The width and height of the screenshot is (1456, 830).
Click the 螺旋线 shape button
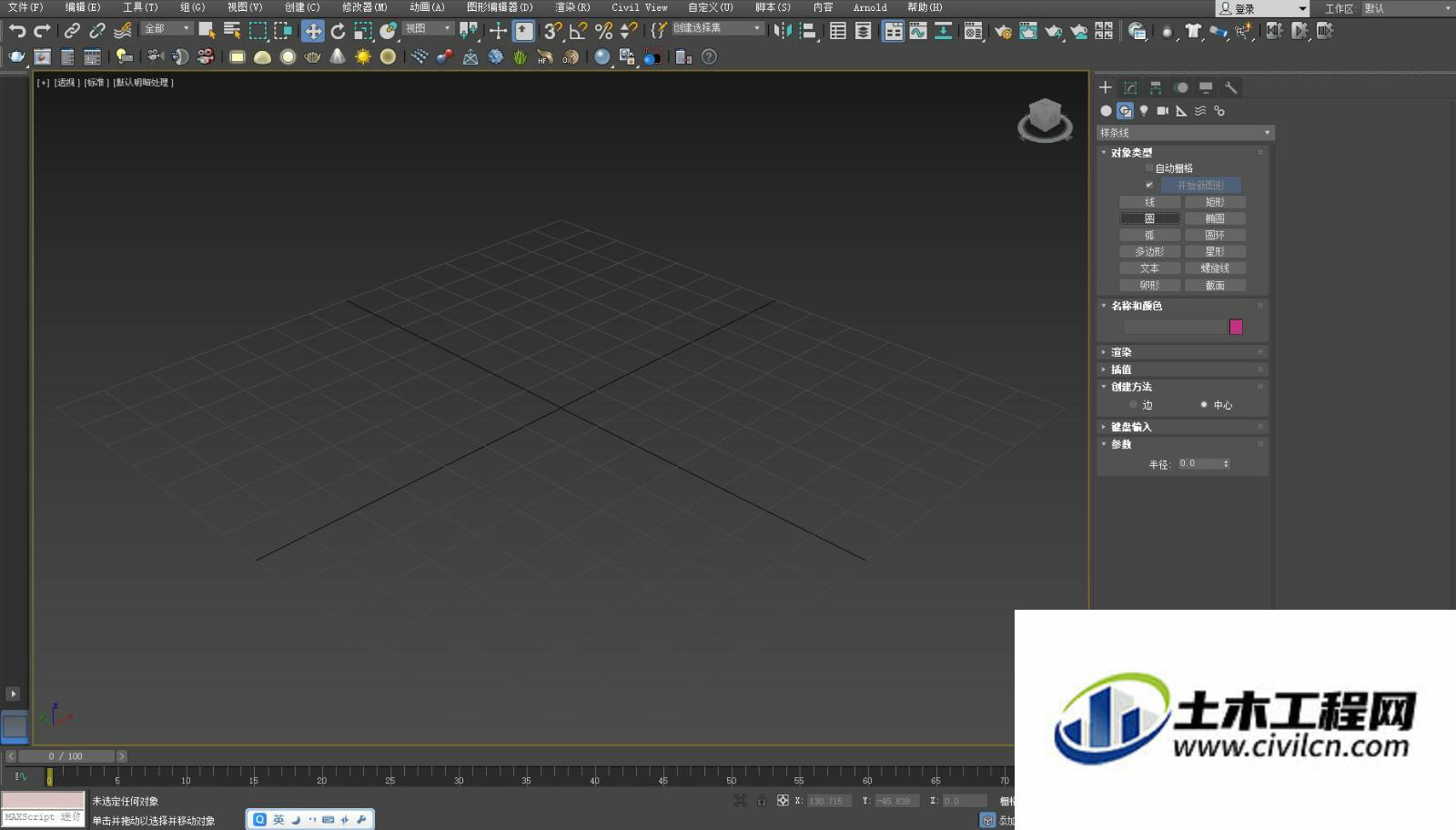1215,268
